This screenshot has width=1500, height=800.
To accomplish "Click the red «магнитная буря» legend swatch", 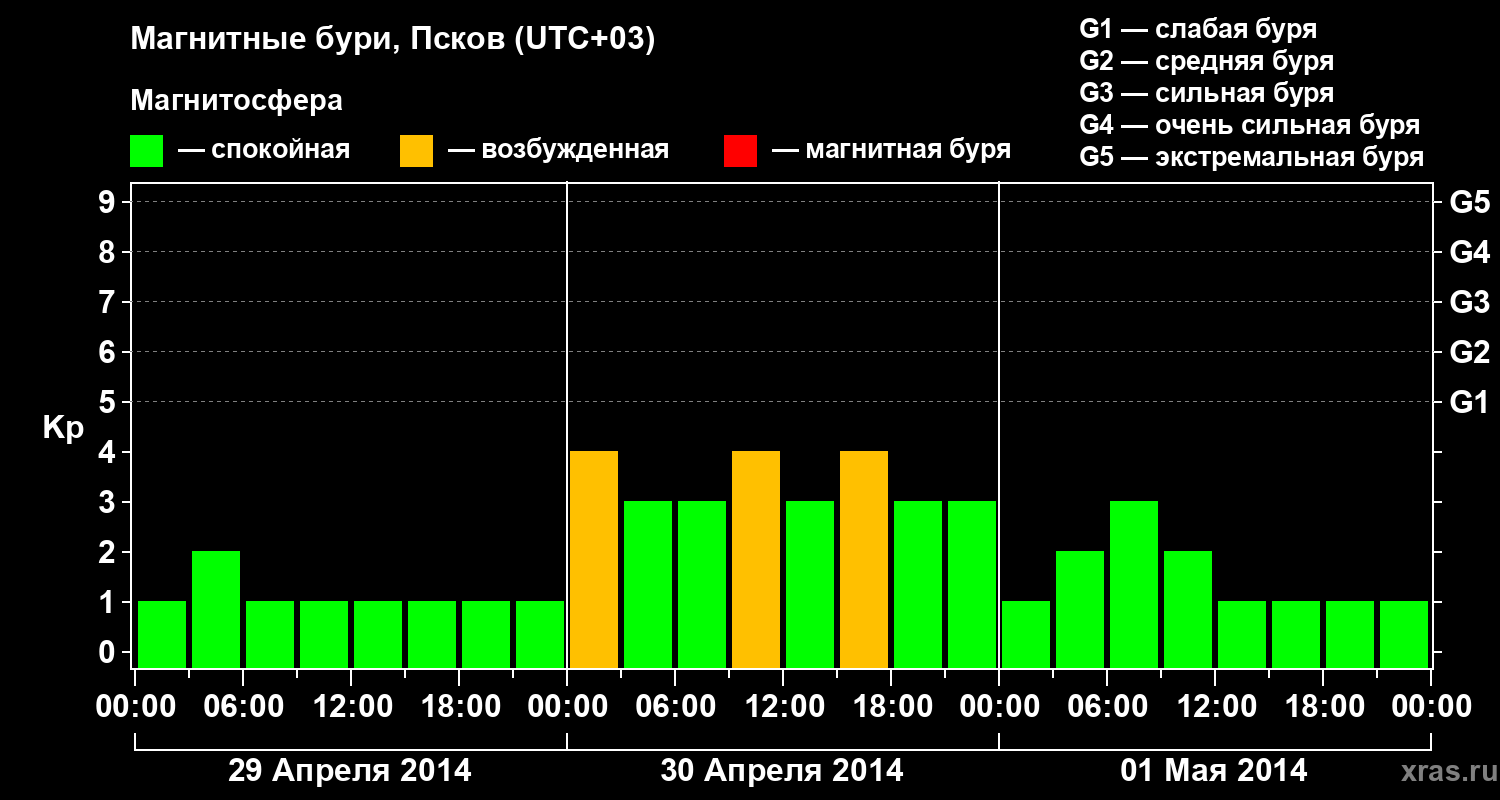I will pos(740,151).
